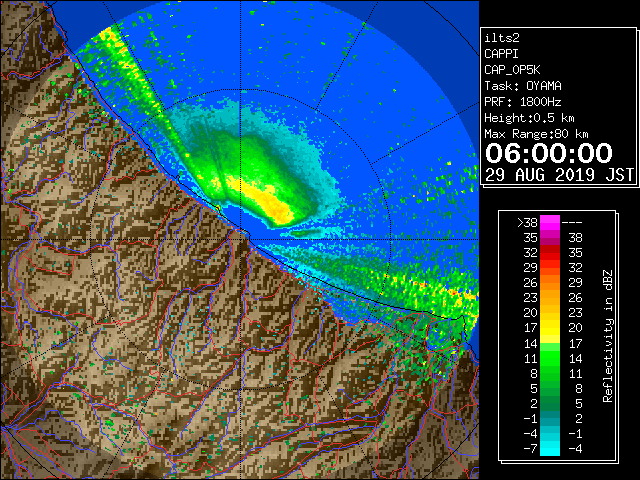This screenshot has width=640, height=480.
Task: Click the vertical "Reflectivity in dBZ" label
Action: (608, 336)
